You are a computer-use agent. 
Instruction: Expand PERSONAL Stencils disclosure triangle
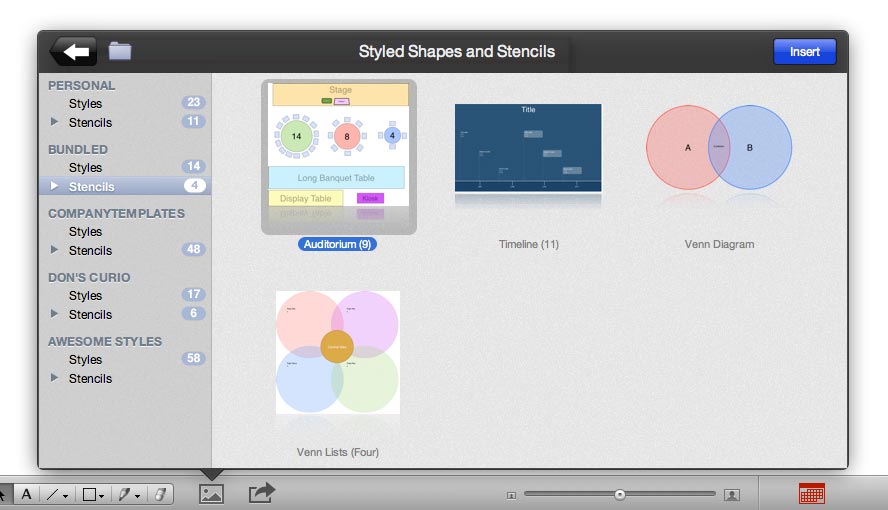point(54,122)
